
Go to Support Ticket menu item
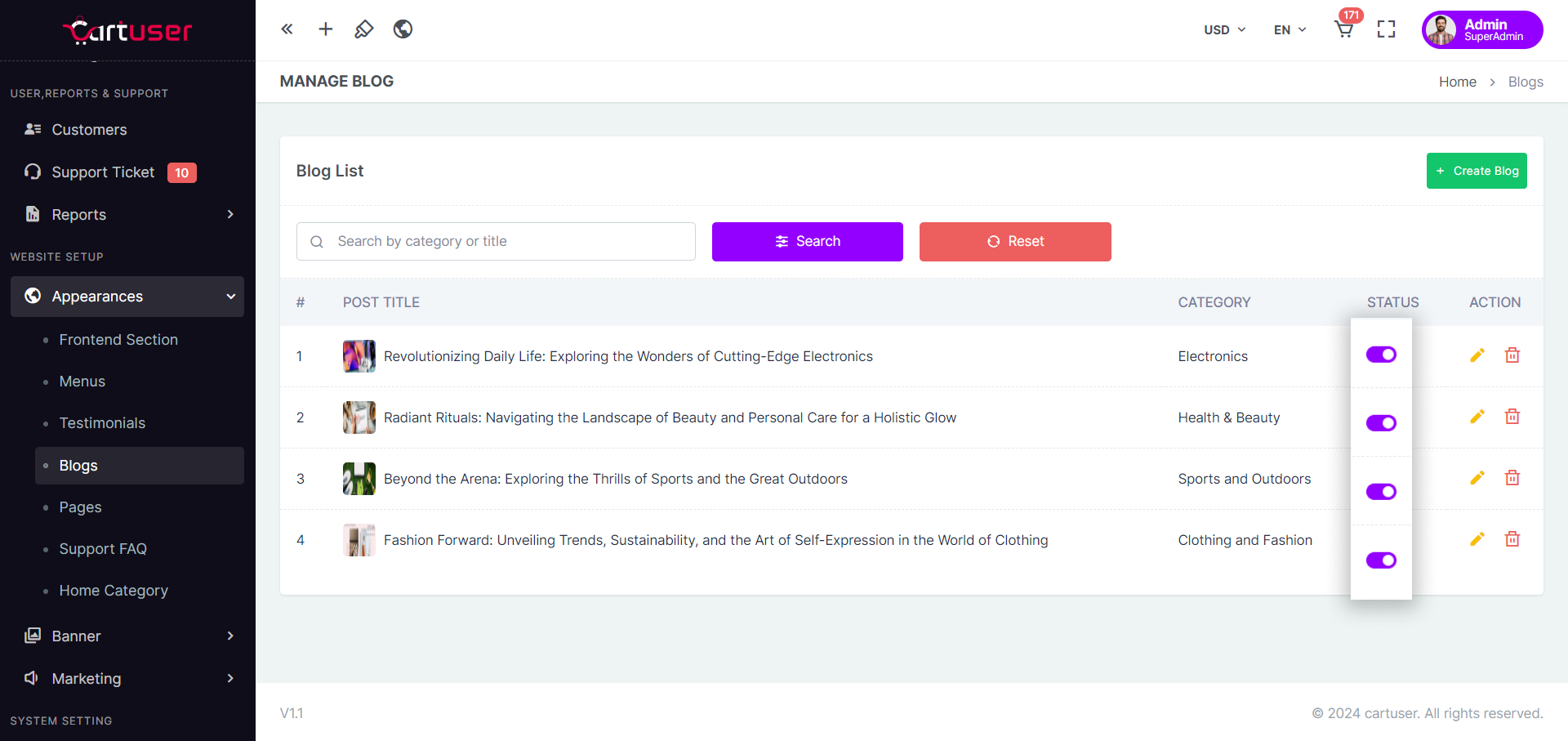(103, 172)
